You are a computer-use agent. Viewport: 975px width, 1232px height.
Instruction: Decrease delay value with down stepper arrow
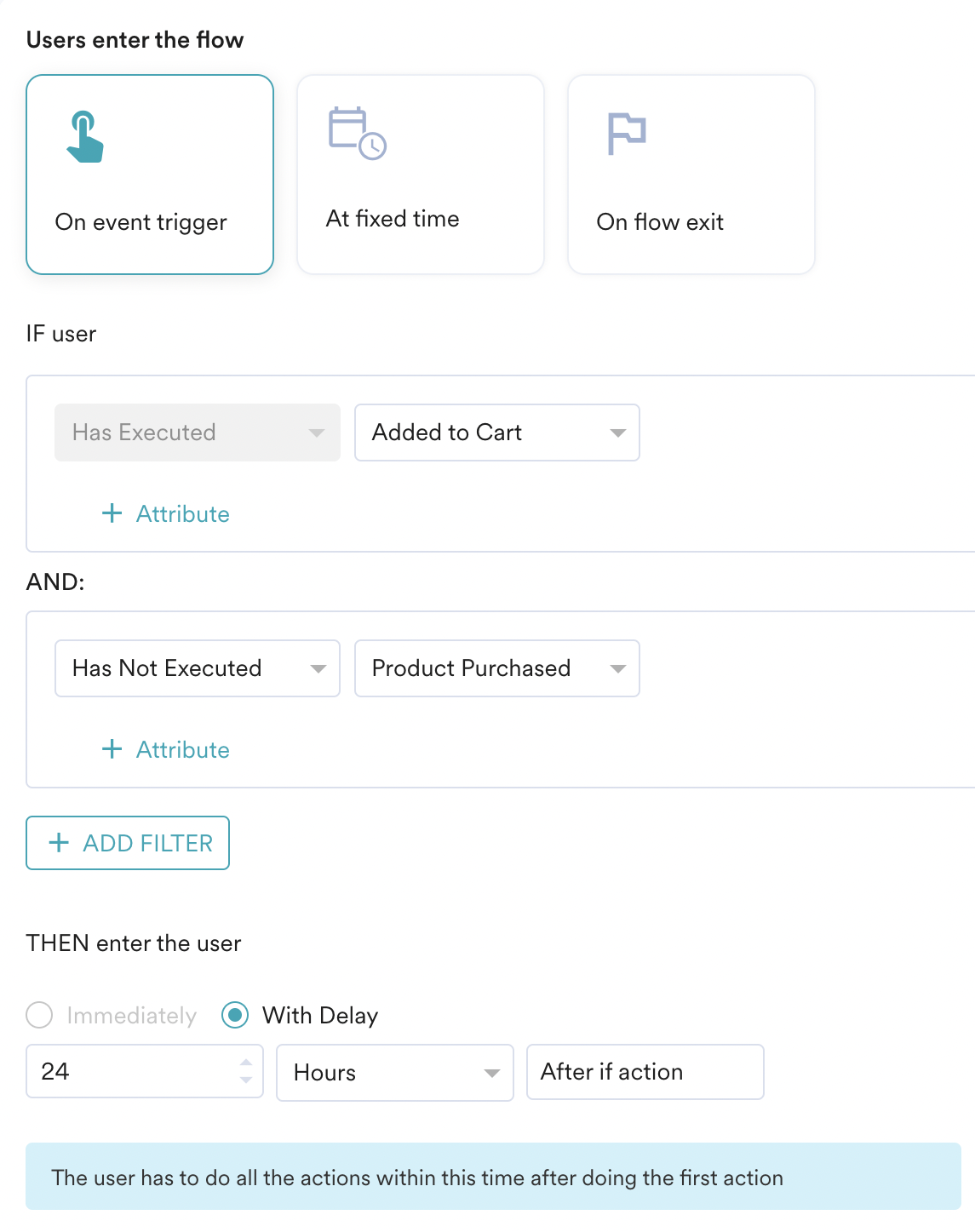tap(246, 1080)
